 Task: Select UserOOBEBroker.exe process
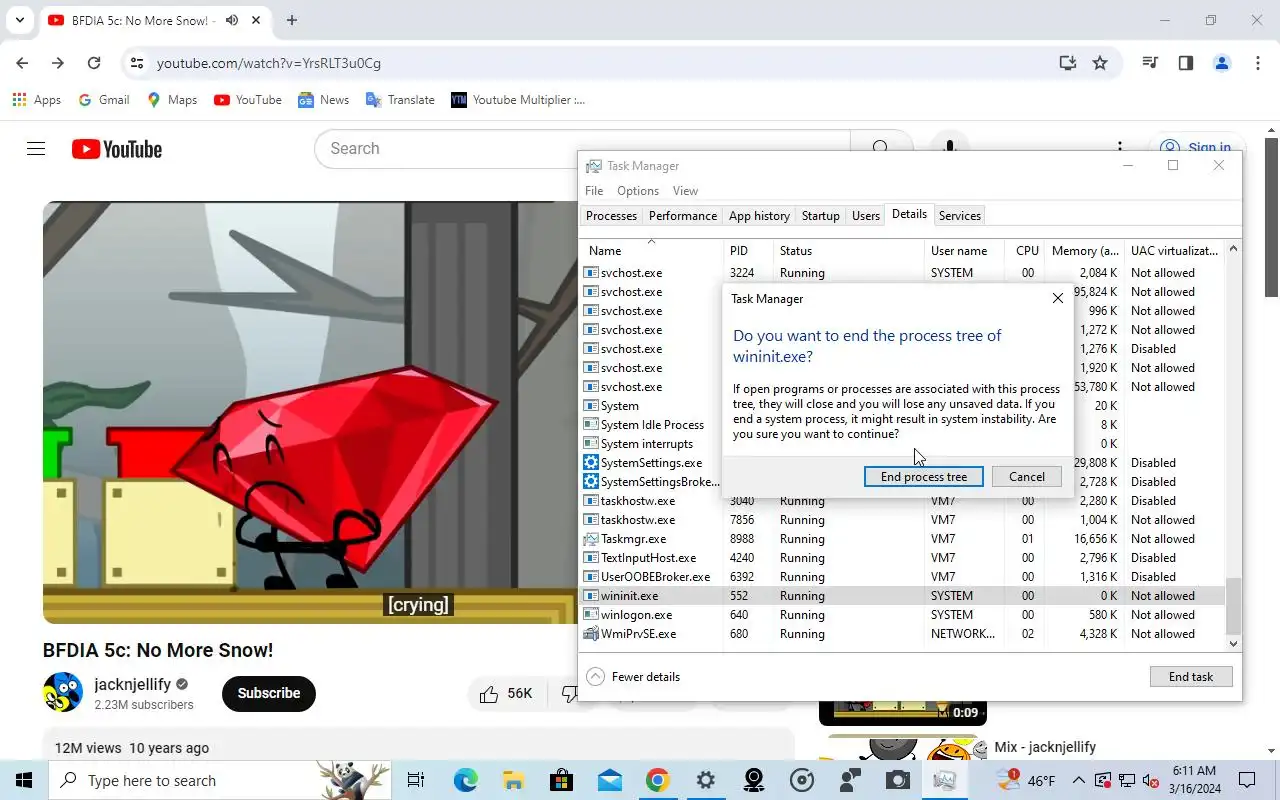pyautogui.click(x=902, y=577)
